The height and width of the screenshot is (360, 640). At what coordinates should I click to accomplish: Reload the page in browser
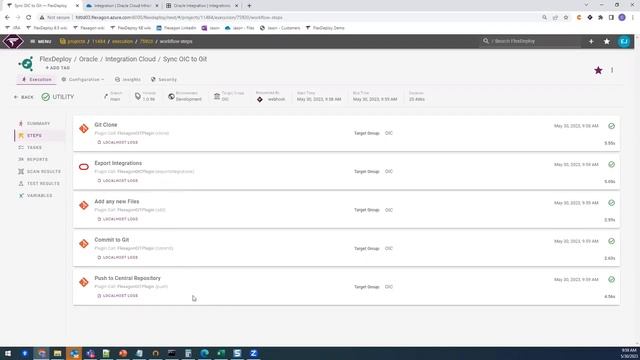tap(29, 18)
